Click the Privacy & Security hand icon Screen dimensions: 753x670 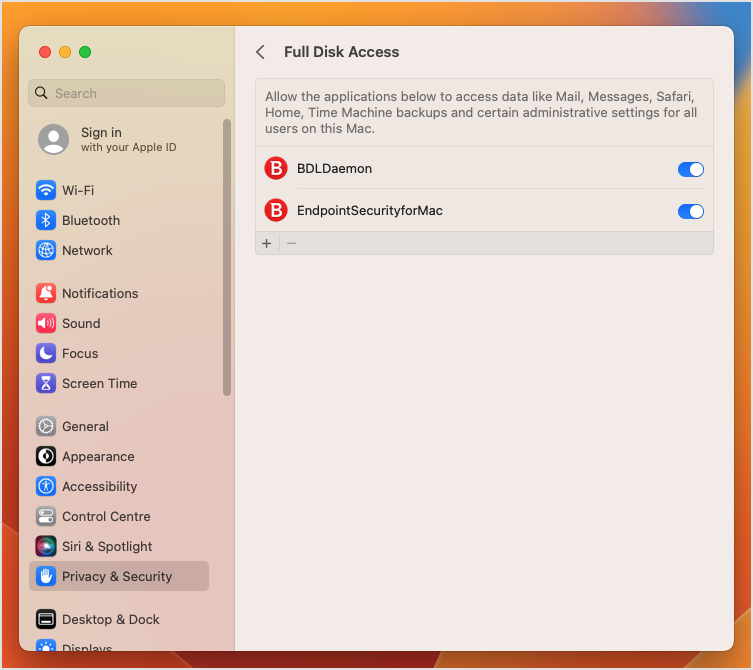point(46,576)
